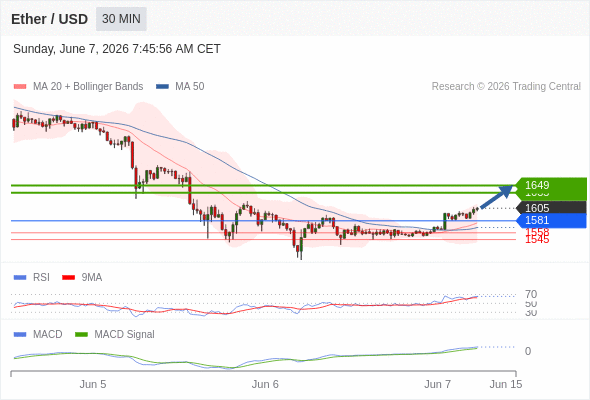Click the black 1605 current price tag
Image resolution: width=590 pixels, height=400 pixels.
coord(551,208)
